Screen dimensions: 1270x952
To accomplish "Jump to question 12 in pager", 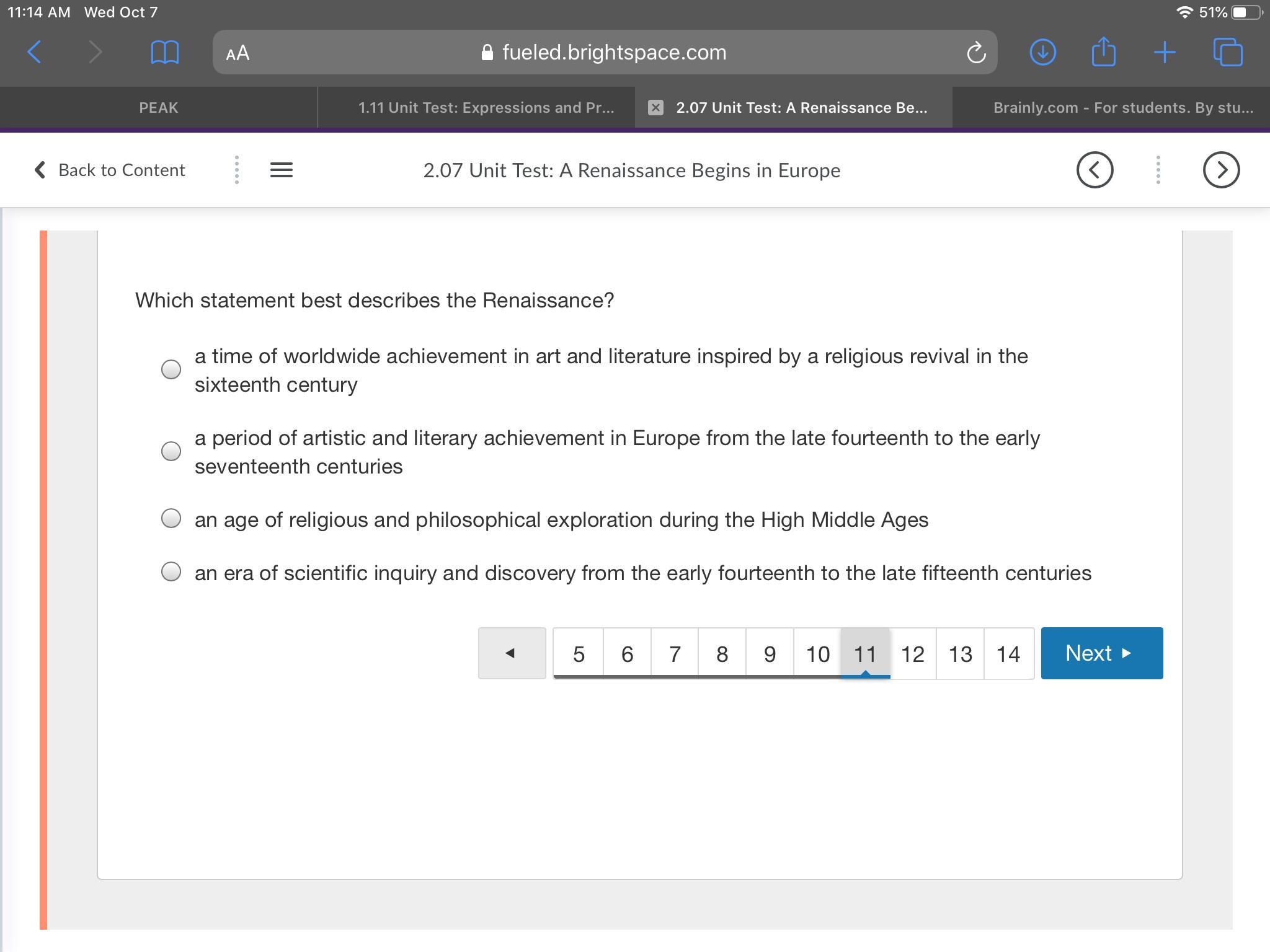I will 912,654.
